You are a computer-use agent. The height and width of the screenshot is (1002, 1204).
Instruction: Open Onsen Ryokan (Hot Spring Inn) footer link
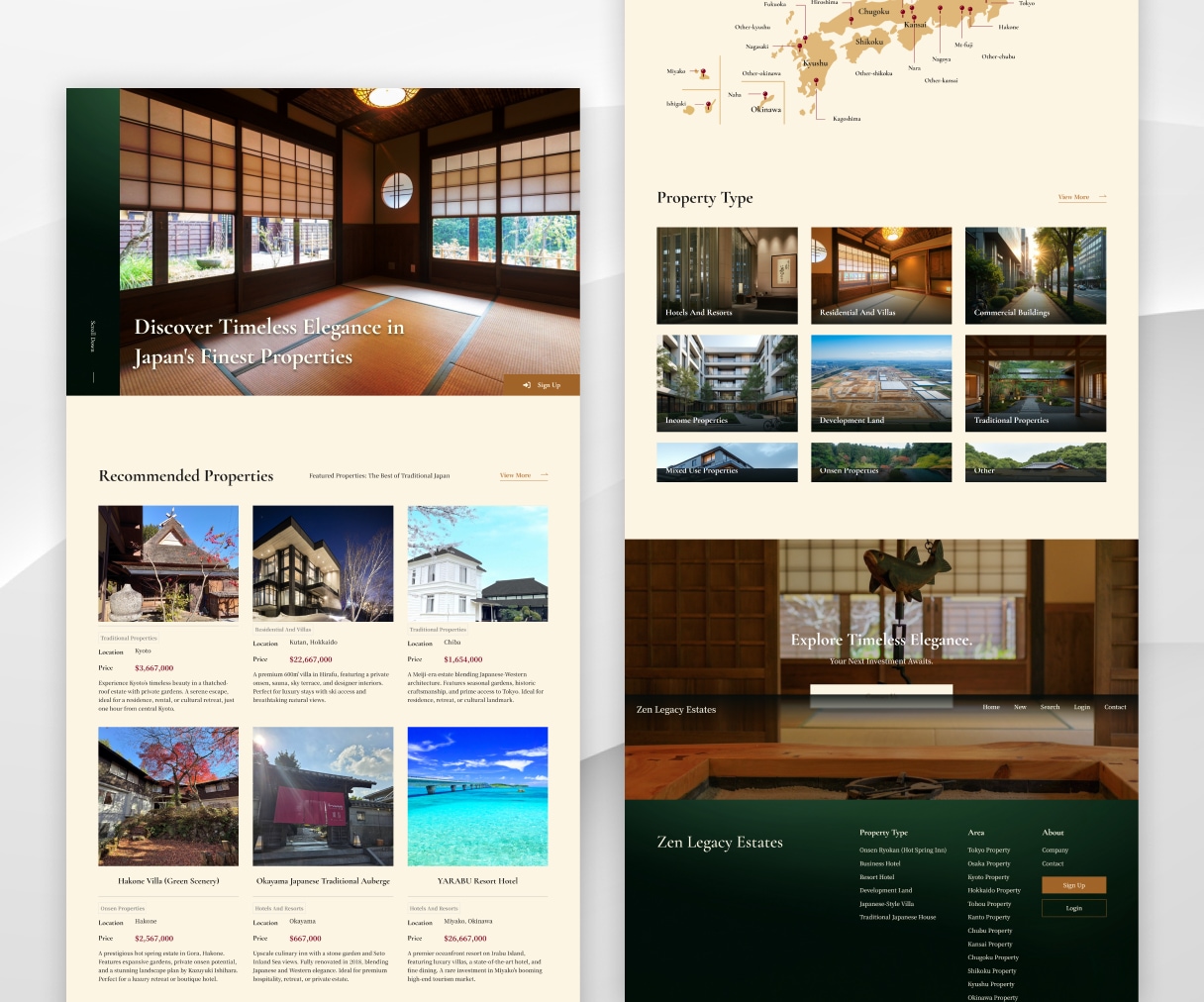point(903,851)
